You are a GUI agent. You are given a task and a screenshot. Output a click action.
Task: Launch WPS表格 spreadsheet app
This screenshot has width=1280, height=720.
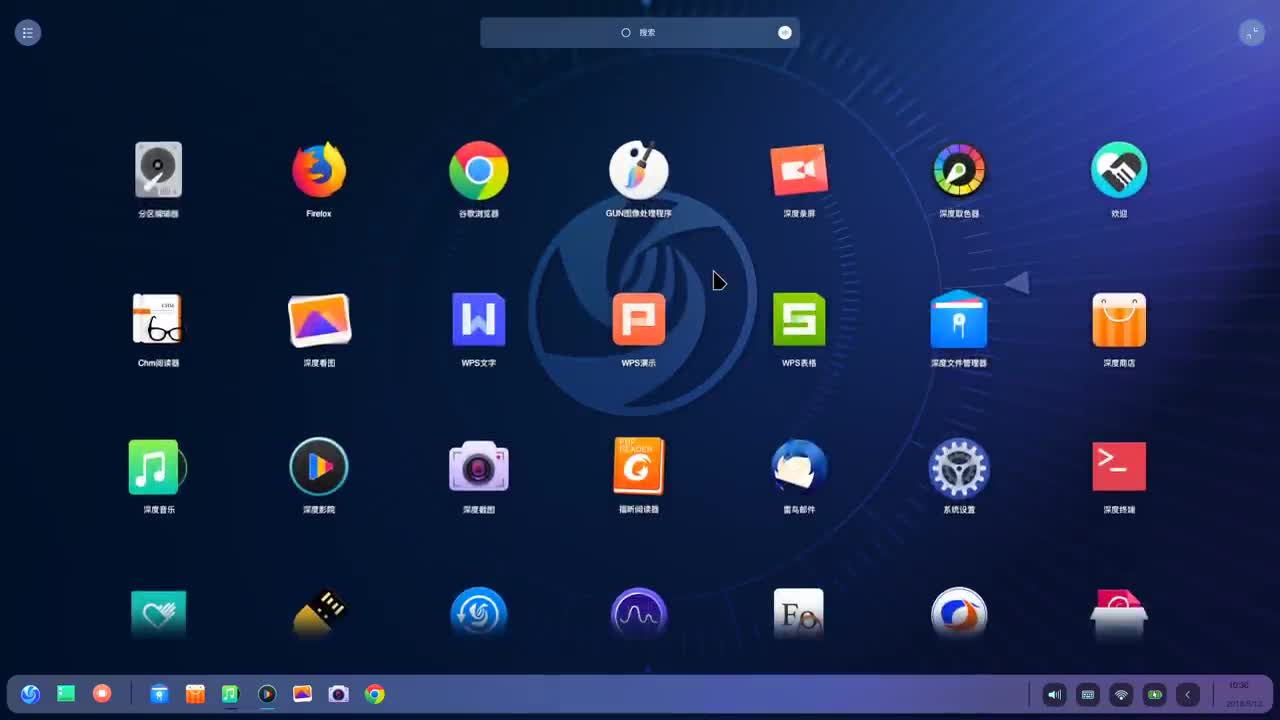click(798, 319)
